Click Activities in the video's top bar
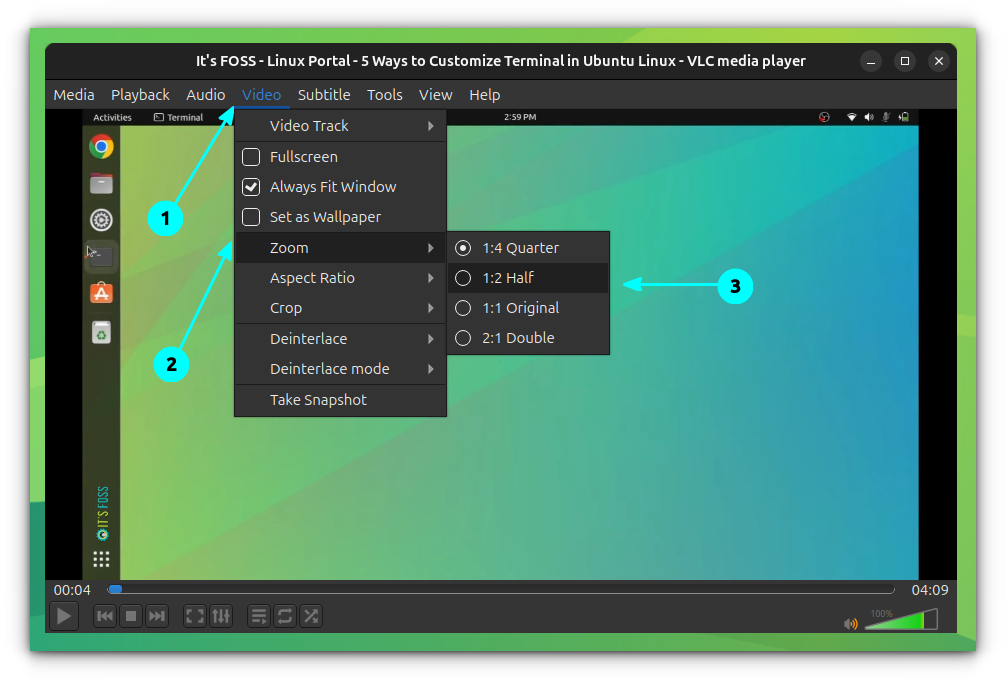The height and width of the screenshot is (683, 1006). 112,117
